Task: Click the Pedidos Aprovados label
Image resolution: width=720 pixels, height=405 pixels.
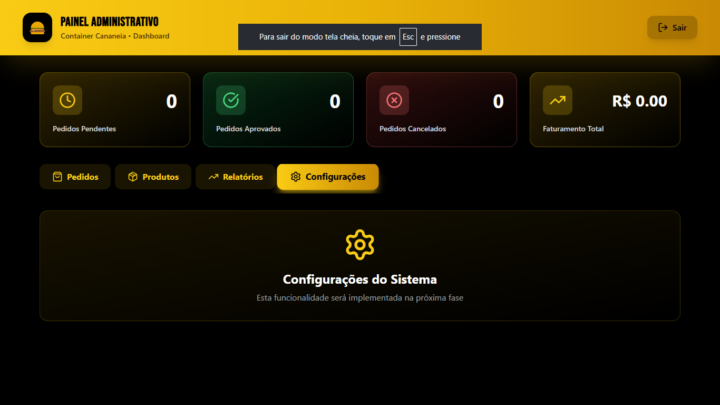Action: coord(248,129)
